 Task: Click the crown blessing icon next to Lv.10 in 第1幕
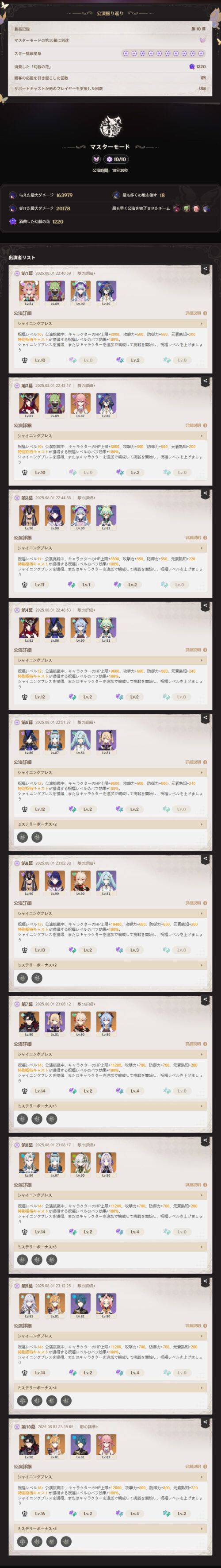24,360
